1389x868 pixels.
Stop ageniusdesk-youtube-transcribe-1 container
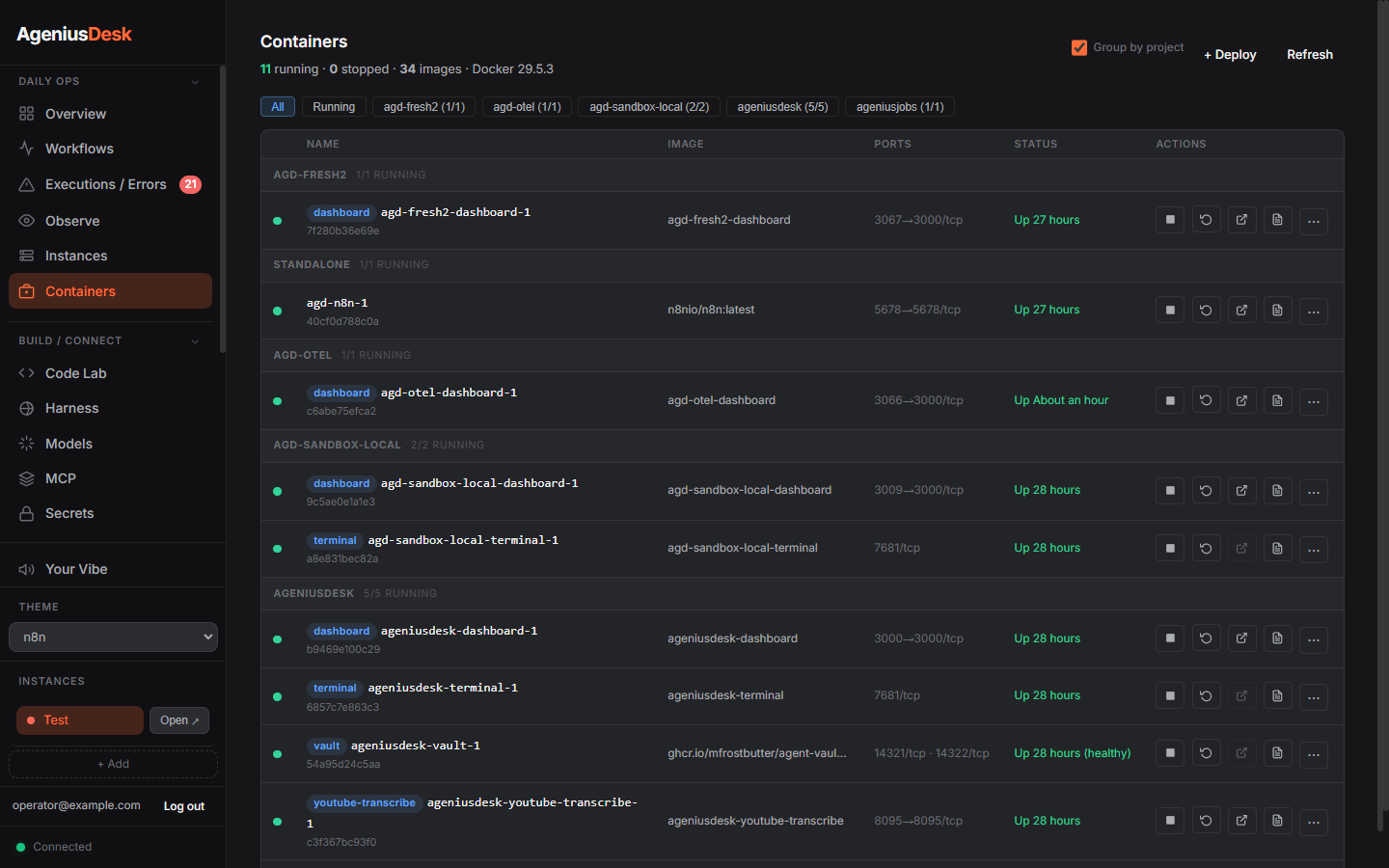click(1170, 821)
